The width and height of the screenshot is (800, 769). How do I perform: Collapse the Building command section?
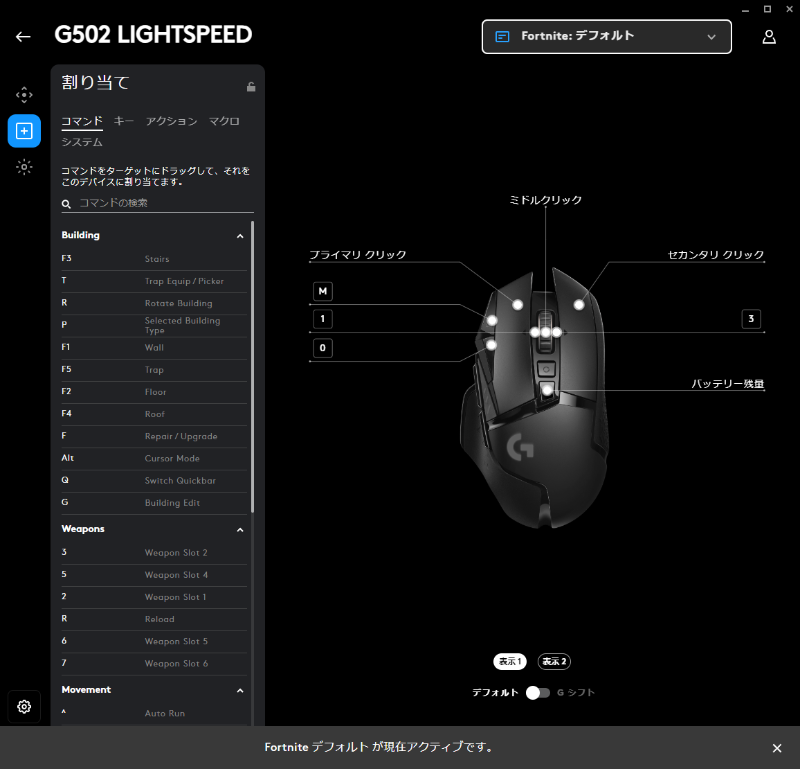tap(240, 236)
